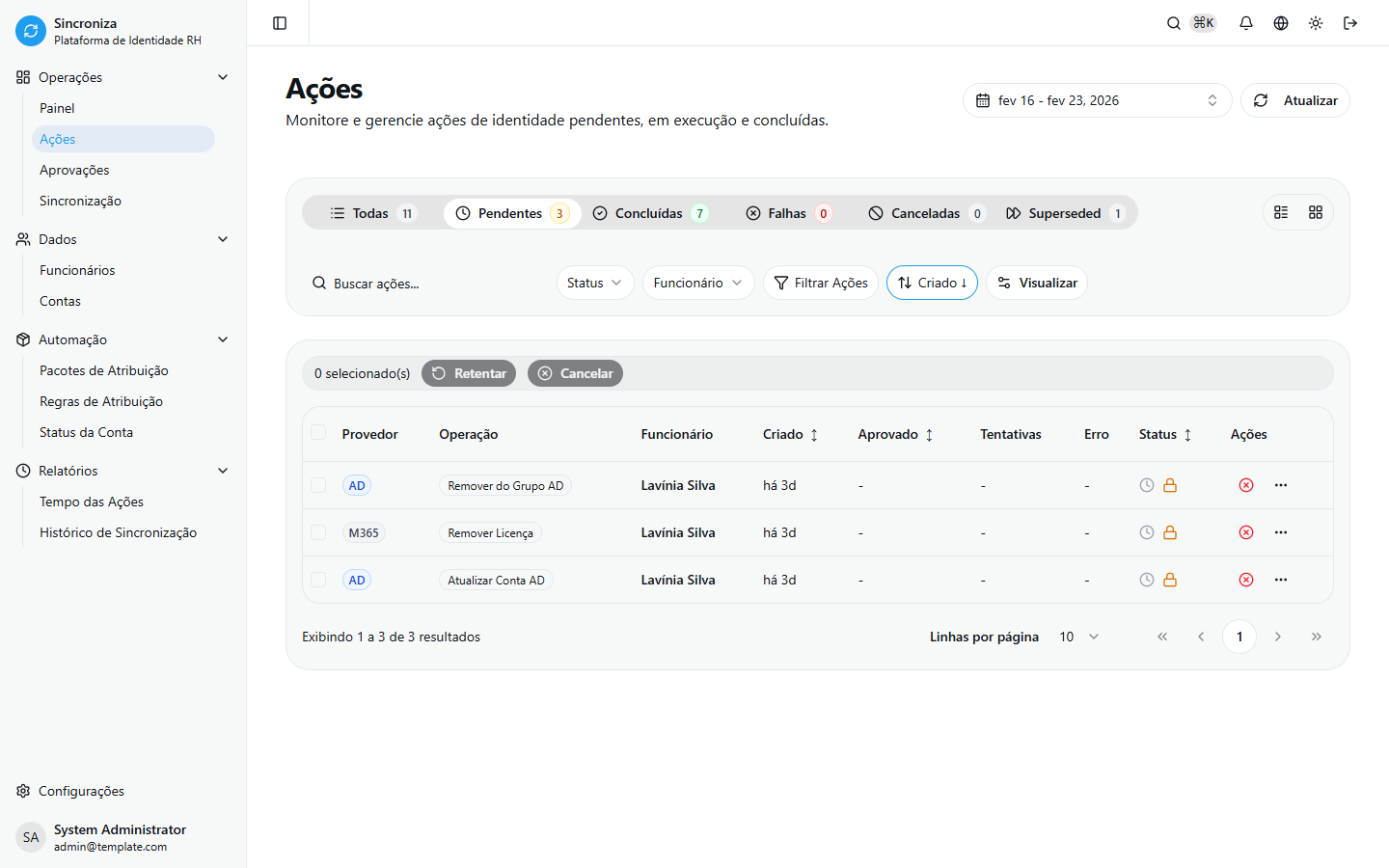This screenshot has height=868, width=1389.
Task: Switch theme with the sun icon
Action: [x=1316, y=22]
